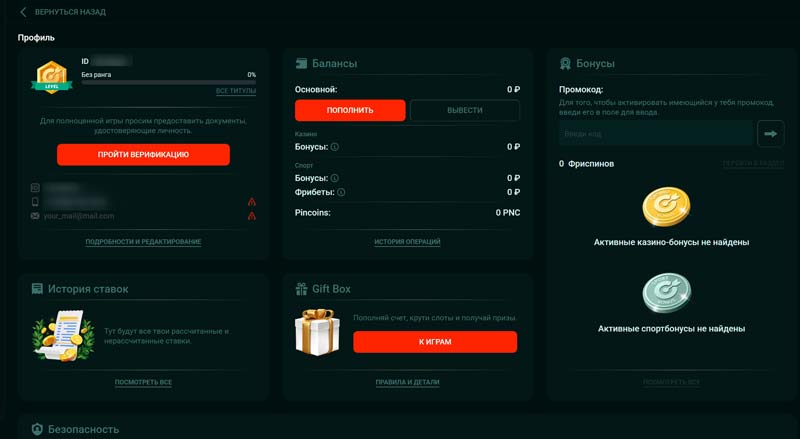Focus the promo code input field
Screen dimensions: 800x439
tap(655, 133)
